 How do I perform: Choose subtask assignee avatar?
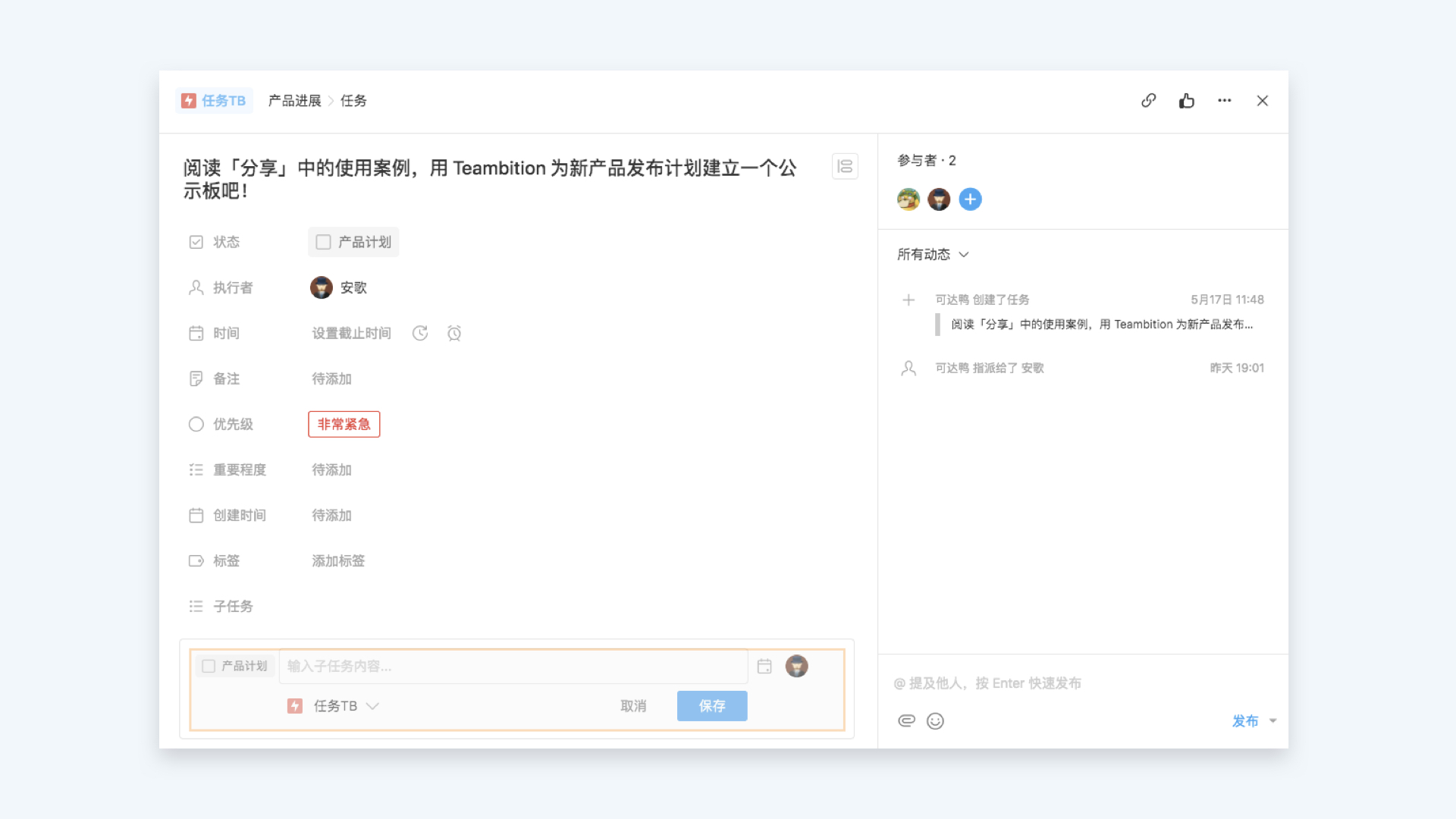coord(796,666)
